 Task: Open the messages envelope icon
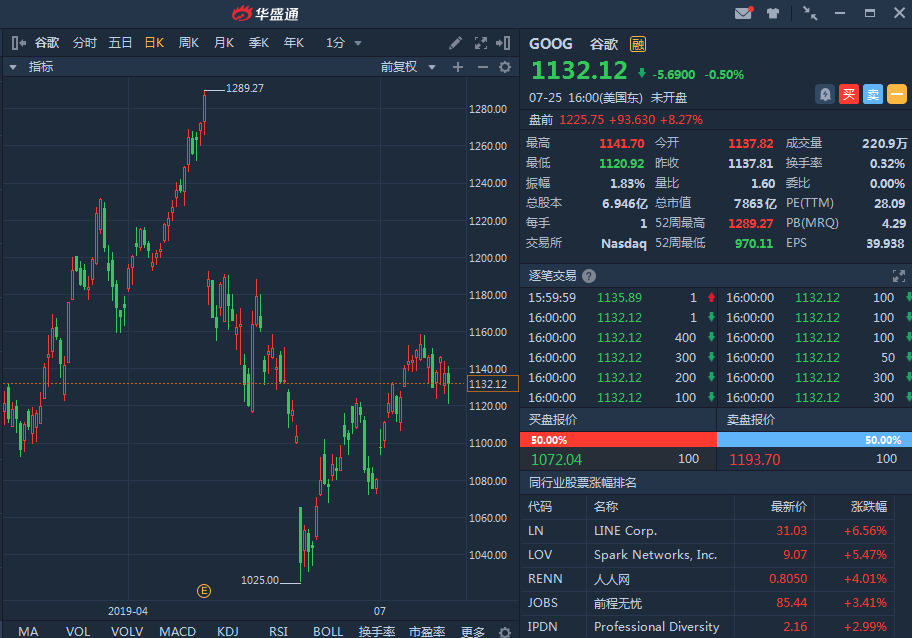(x=743, y=13)
